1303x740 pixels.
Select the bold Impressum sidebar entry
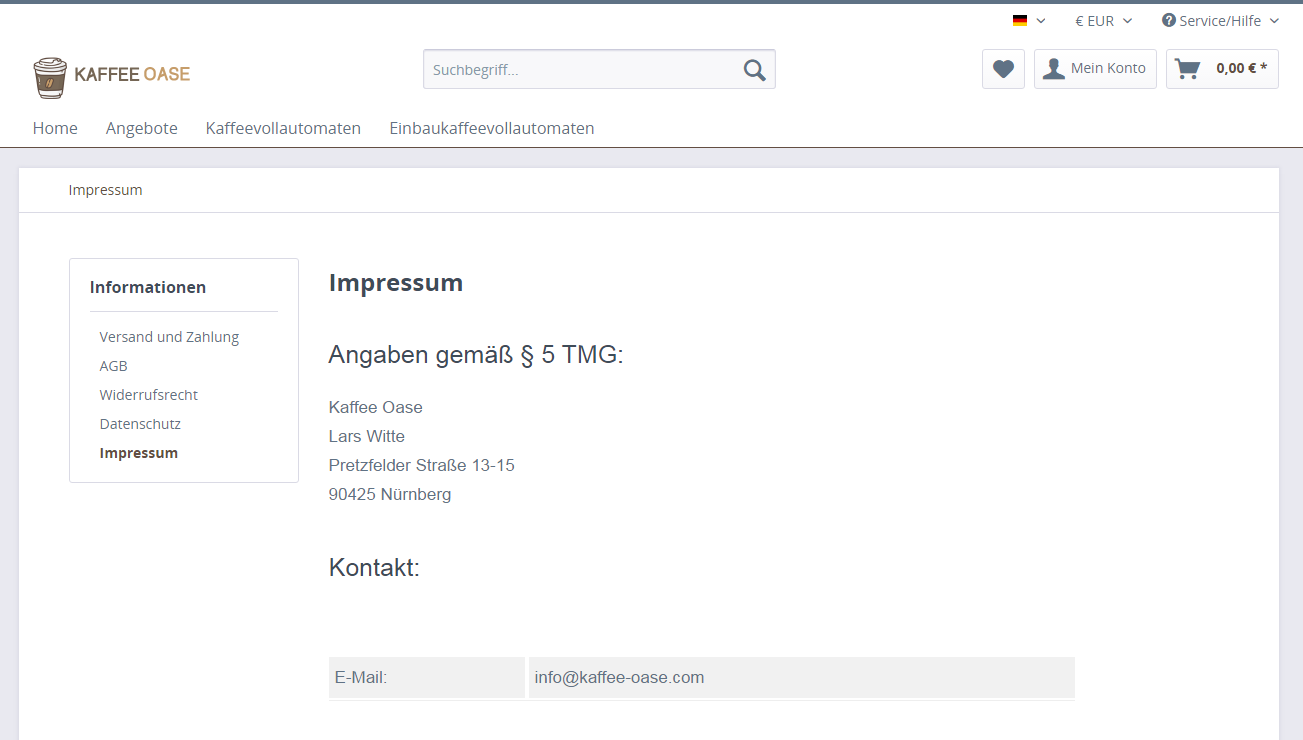click(x=139, y=453)
